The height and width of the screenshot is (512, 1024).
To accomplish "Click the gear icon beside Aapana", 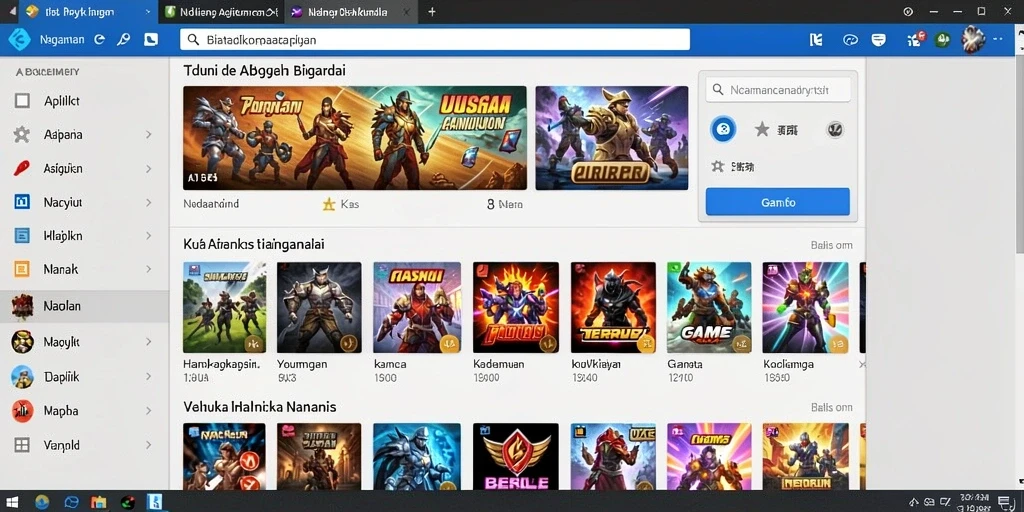I will pyautogui.click(x=22, y=135).
